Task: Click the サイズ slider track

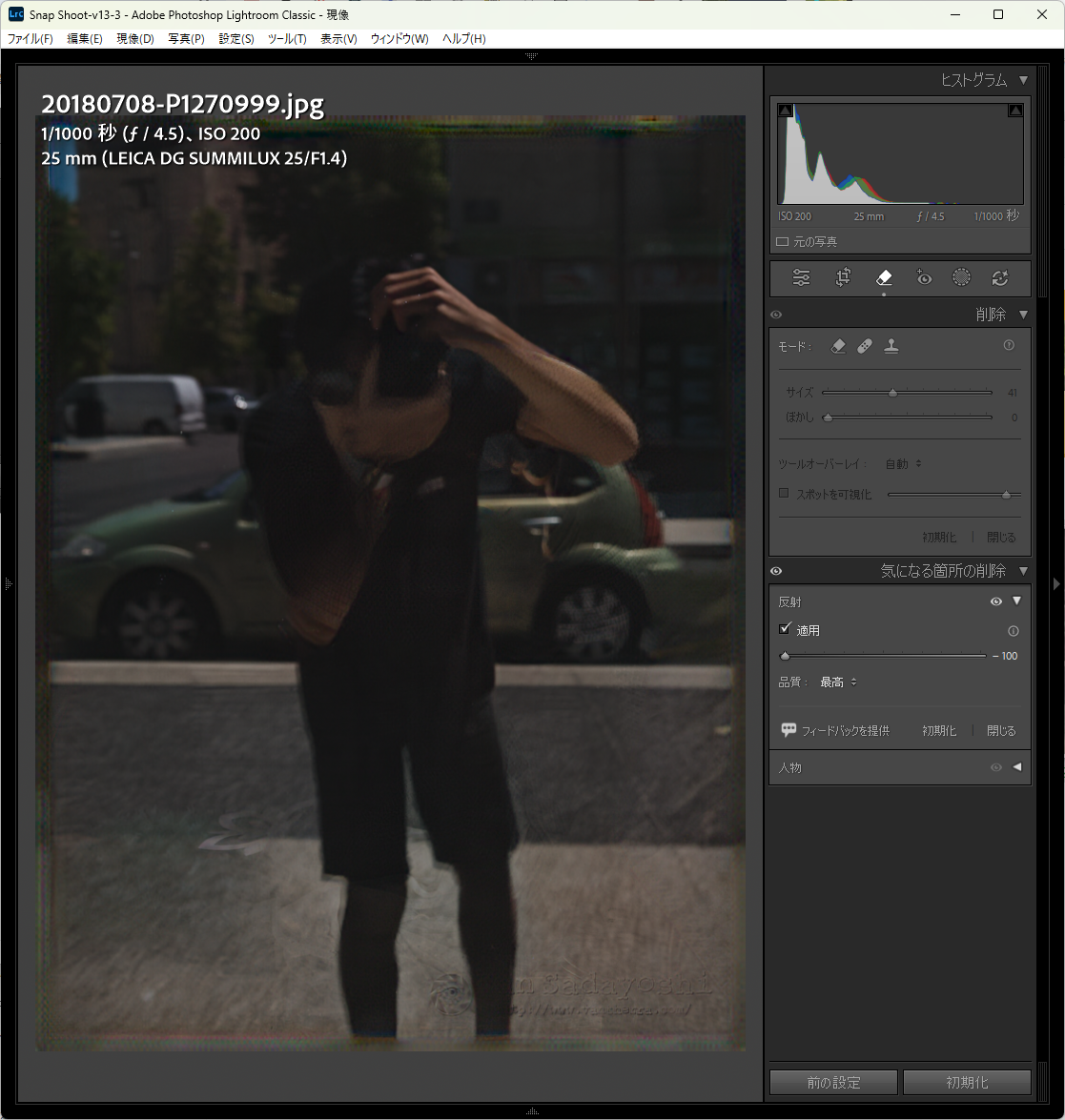Action: point(944,392)
